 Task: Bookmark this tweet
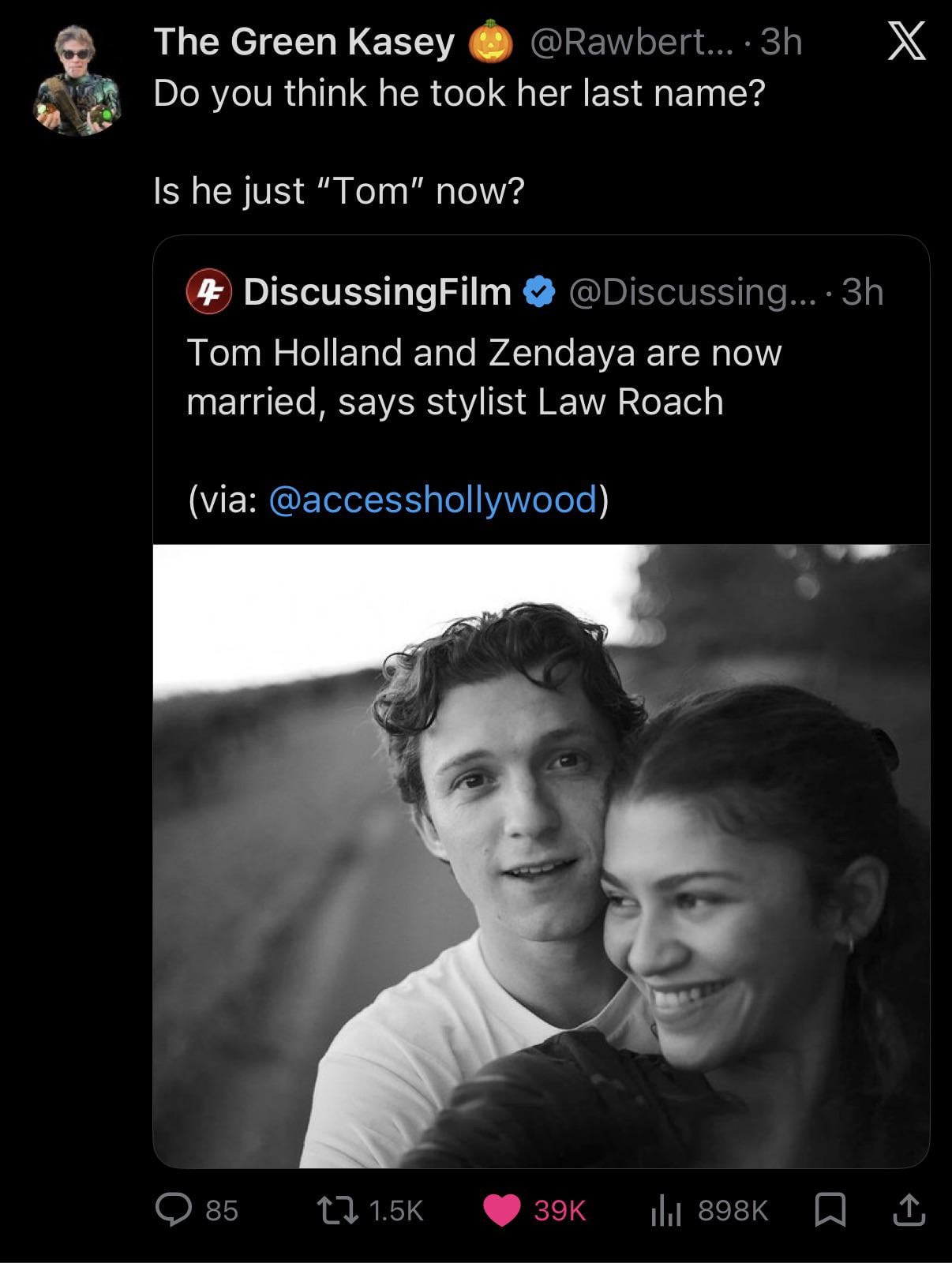pos(830,1210)
